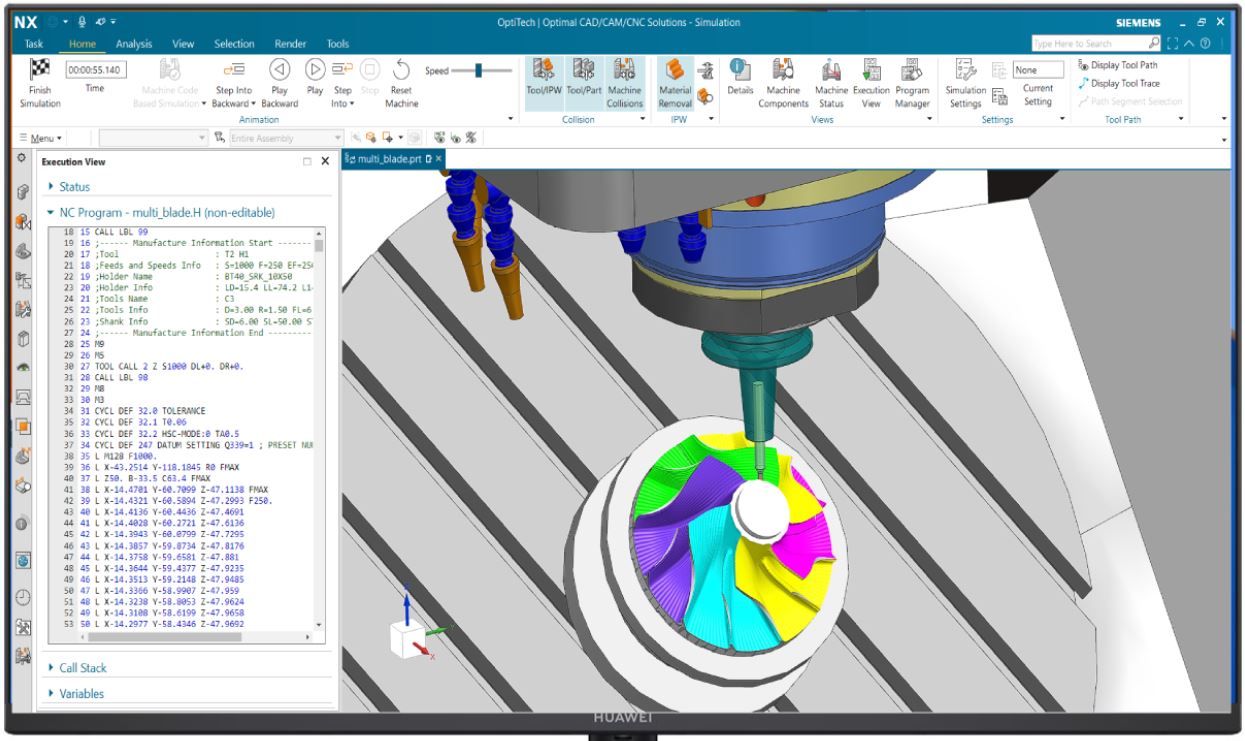Open the Render ribbon tab
Viewport: 1245px width, 741px height.
[x=290, y=44]
